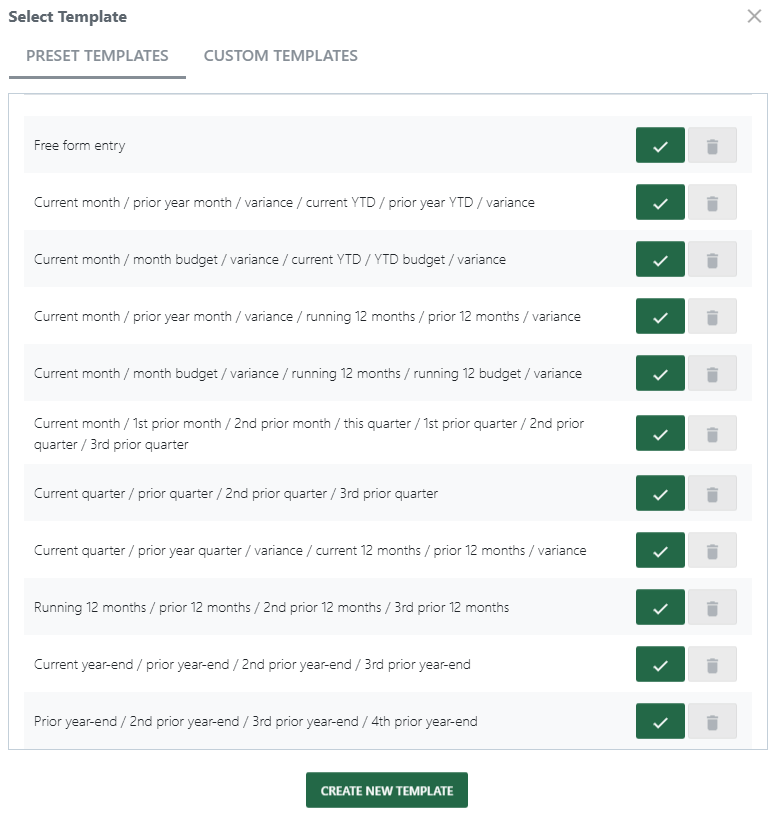Switch to the CUSTOM TEMPLATES tab

coord(279,56)
